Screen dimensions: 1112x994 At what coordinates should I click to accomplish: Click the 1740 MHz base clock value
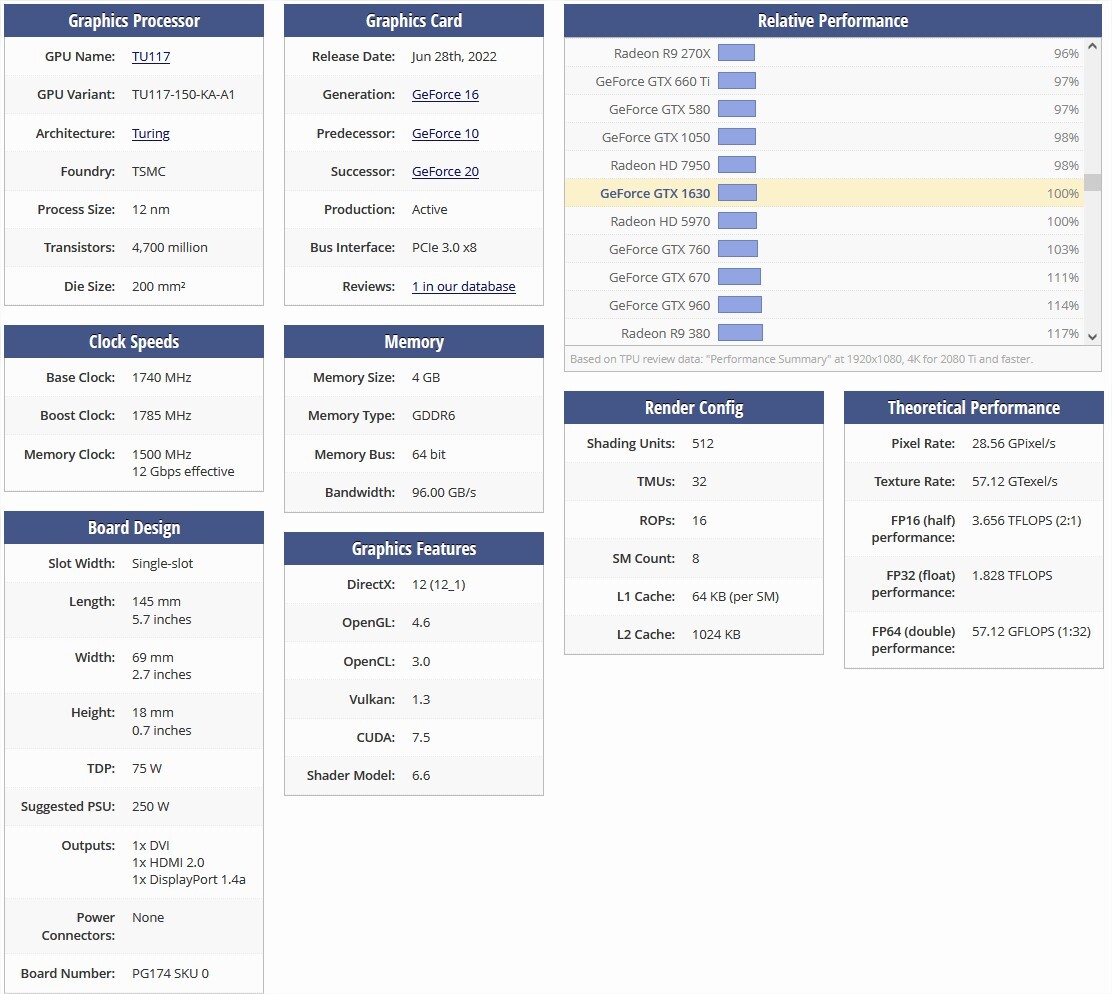pyautogui.click(x=162, y=378)
